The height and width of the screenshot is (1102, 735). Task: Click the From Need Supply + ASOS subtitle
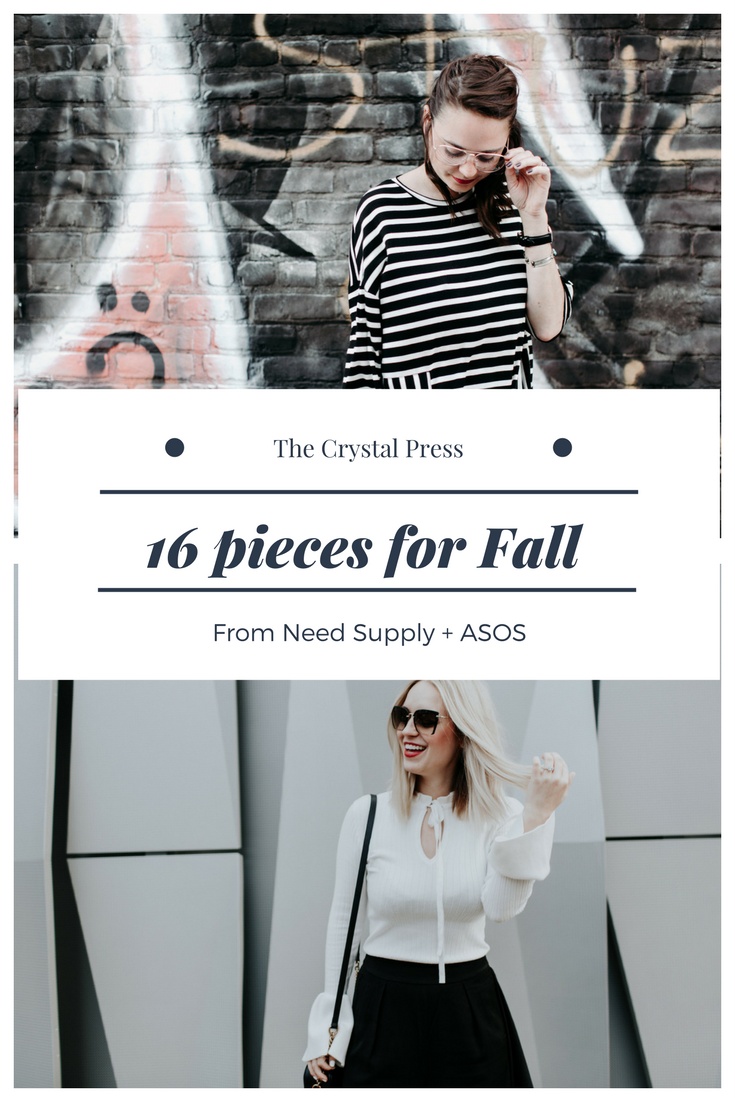pos(369,633)
